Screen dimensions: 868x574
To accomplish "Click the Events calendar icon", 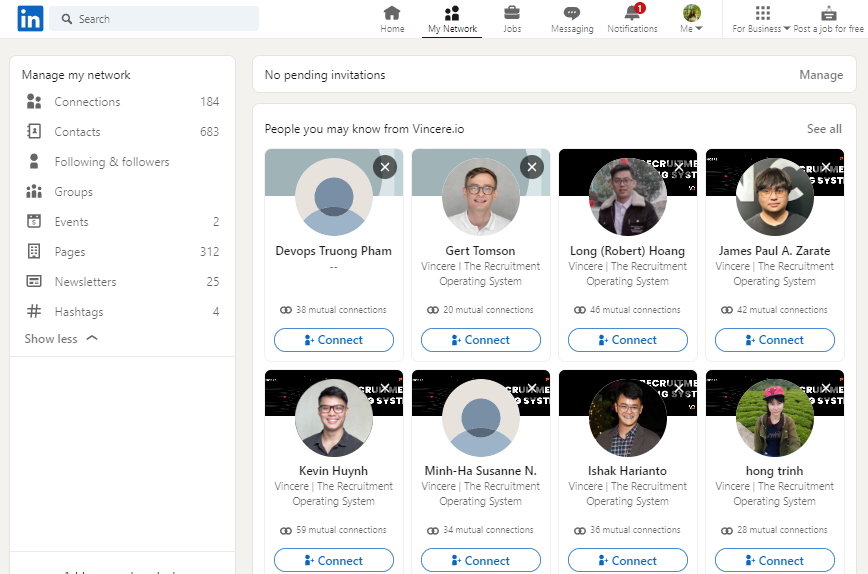I will coord(34,221).
